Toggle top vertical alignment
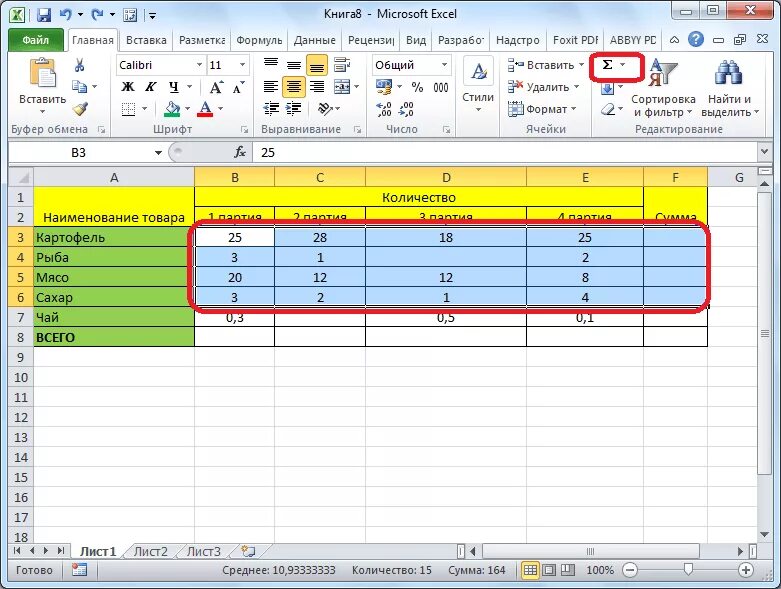This screenshot has width=781, height=589. click(271, 65)
